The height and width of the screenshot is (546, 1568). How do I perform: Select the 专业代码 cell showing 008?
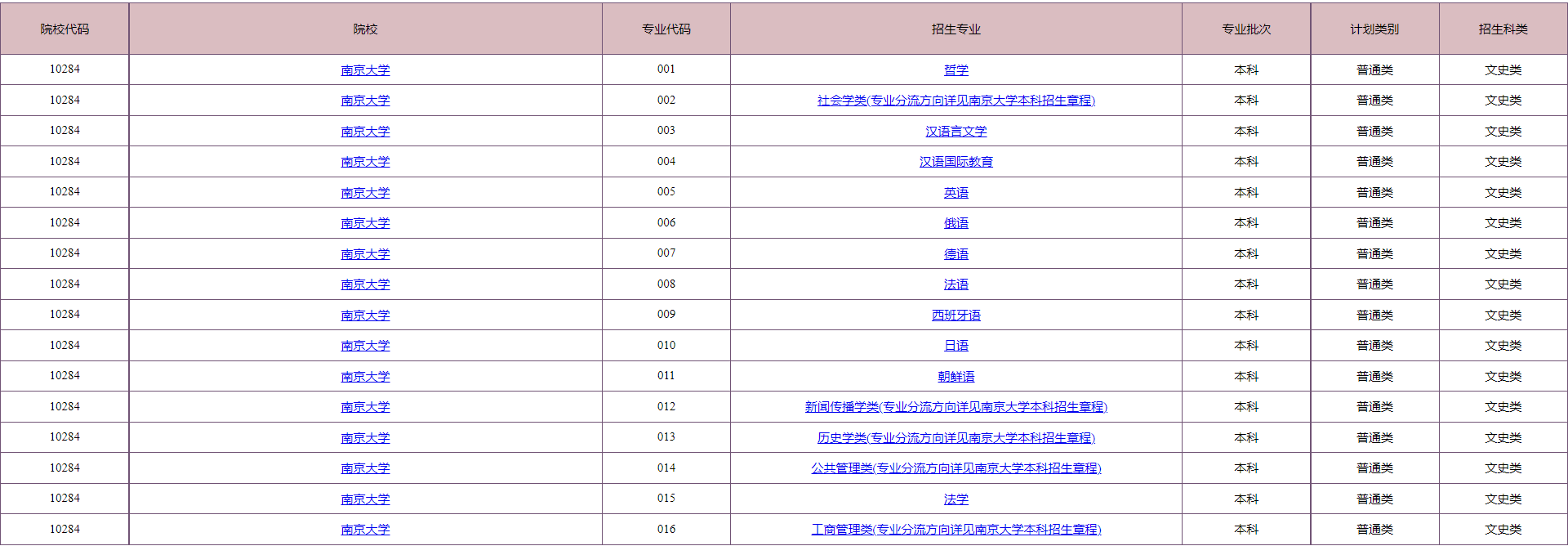pyautogui.click(x=666, y=284)
